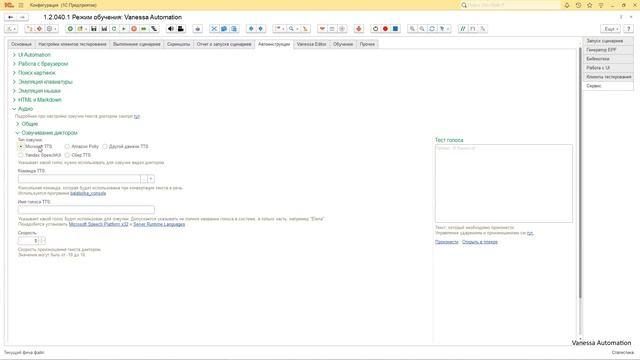Image resolution: width=640 pixels, height=360 pixels.
Task: Click the TTS voice name input field
Action: (86, 210)
